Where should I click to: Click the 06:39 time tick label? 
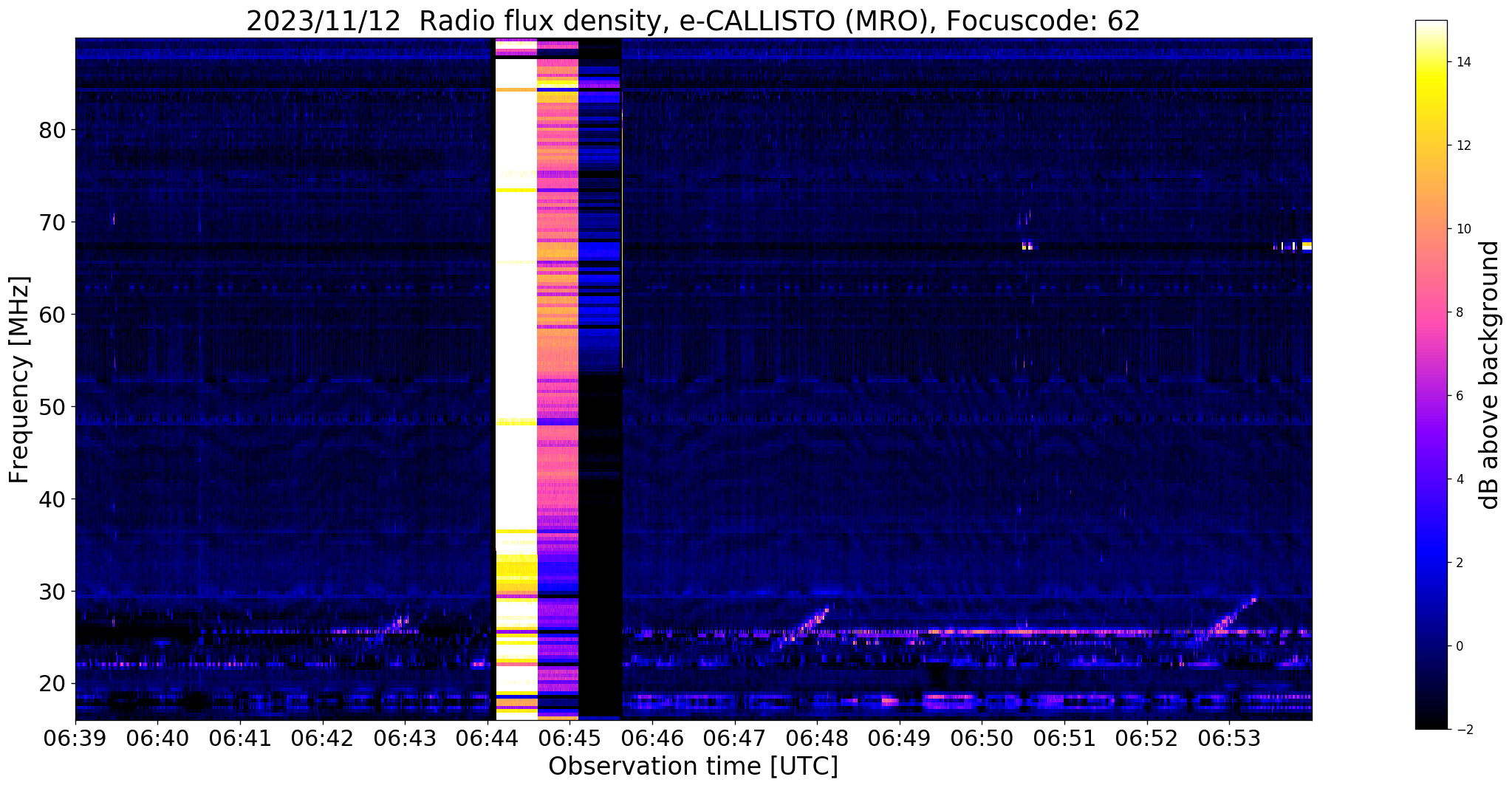tap(75, 738)
